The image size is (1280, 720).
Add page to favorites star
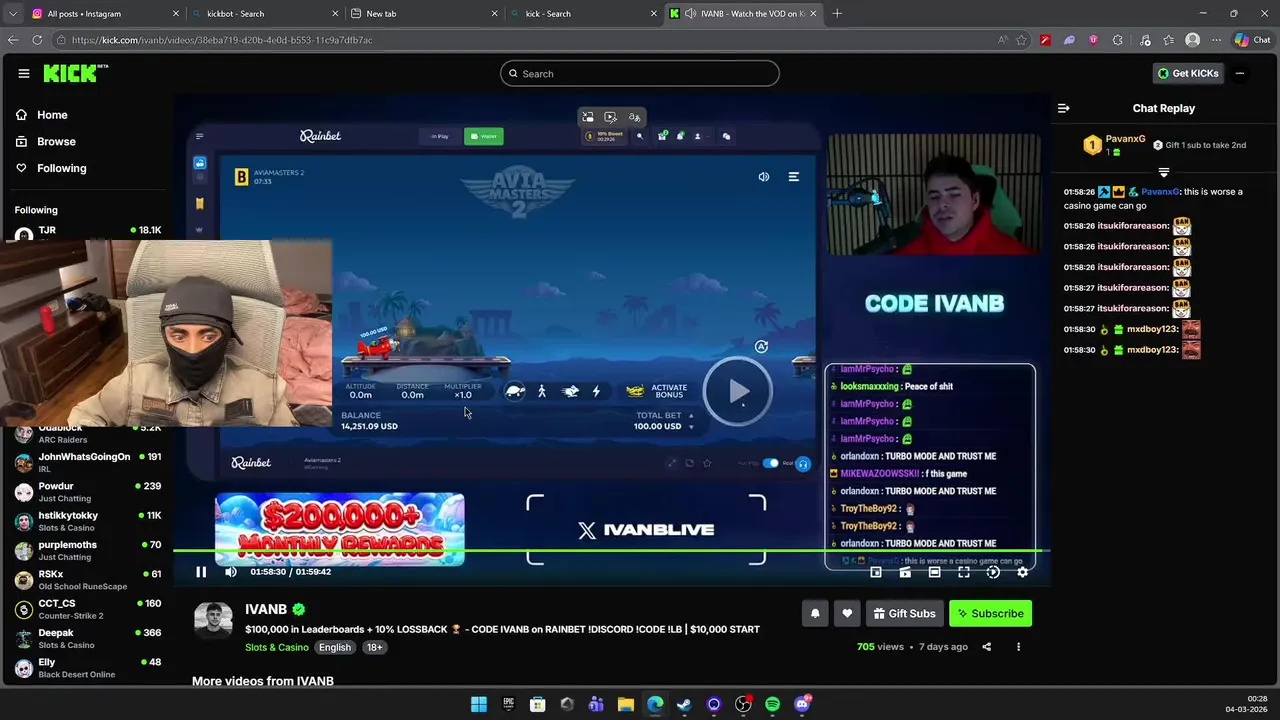(x=1021, y=40)
